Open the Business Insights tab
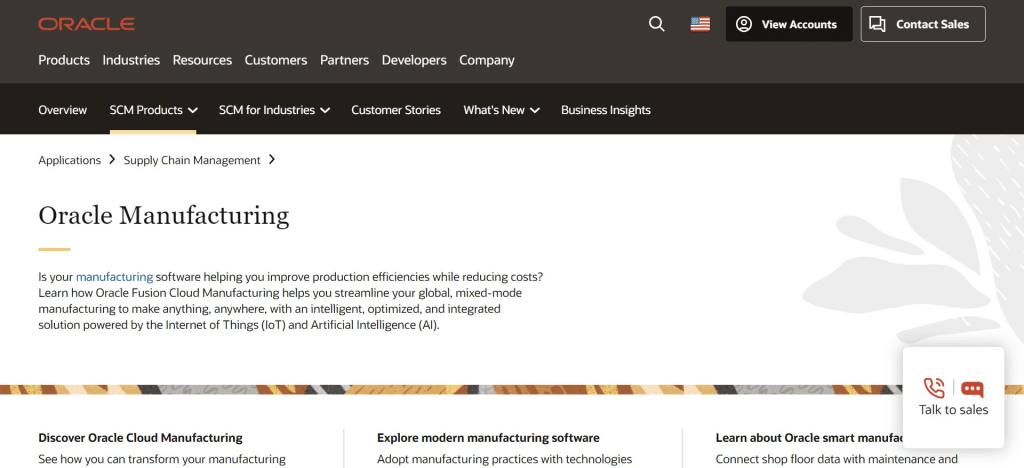This screenshot has width=1024, height=468. pyautogui.click(x=605, y=110)
